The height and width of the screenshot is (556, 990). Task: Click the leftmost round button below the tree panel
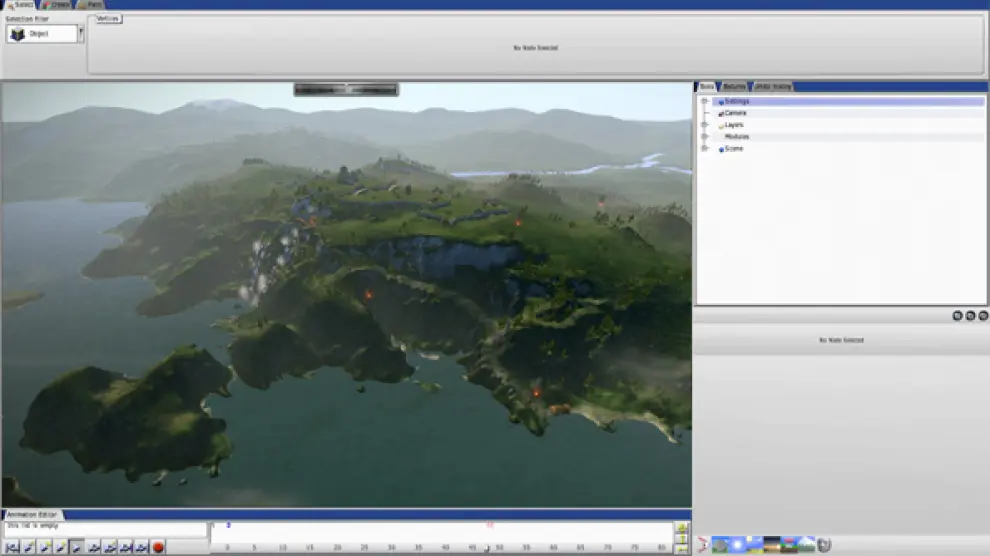click(x=957, y=316)
